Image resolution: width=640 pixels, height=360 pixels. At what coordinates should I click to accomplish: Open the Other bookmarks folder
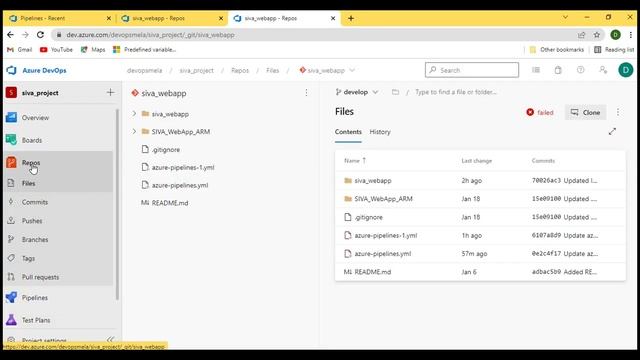point(556,50)
